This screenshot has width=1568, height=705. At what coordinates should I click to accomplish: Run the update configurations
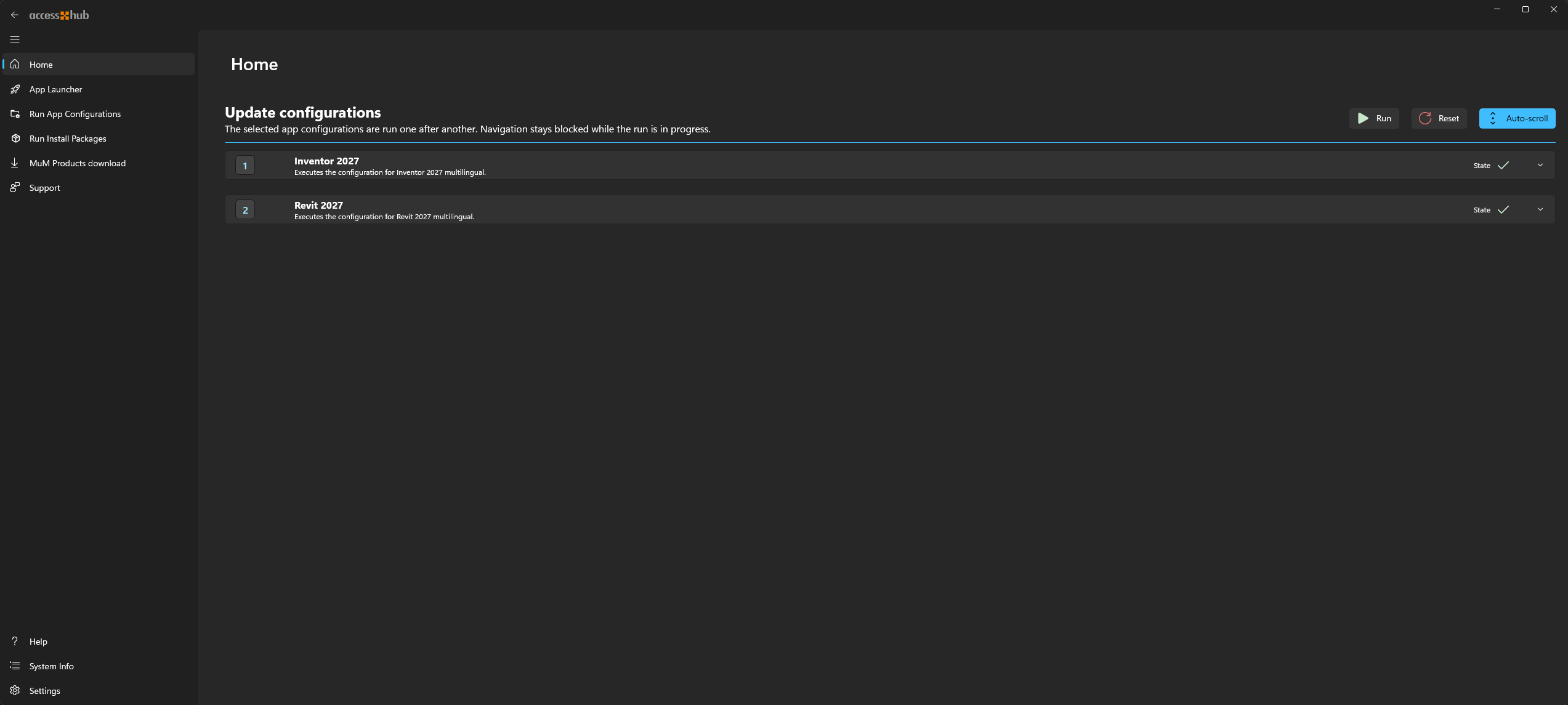pos(1374,118)
